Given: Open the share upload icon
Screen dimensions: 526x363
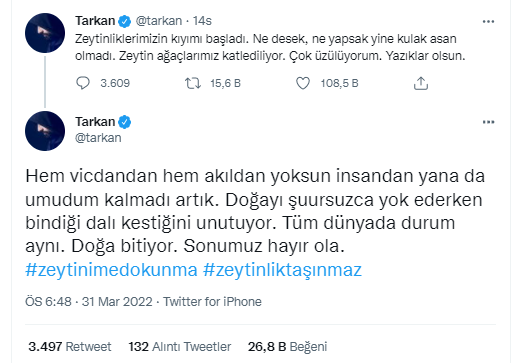Looking at the screenshot, I should (x=421, y=83).
